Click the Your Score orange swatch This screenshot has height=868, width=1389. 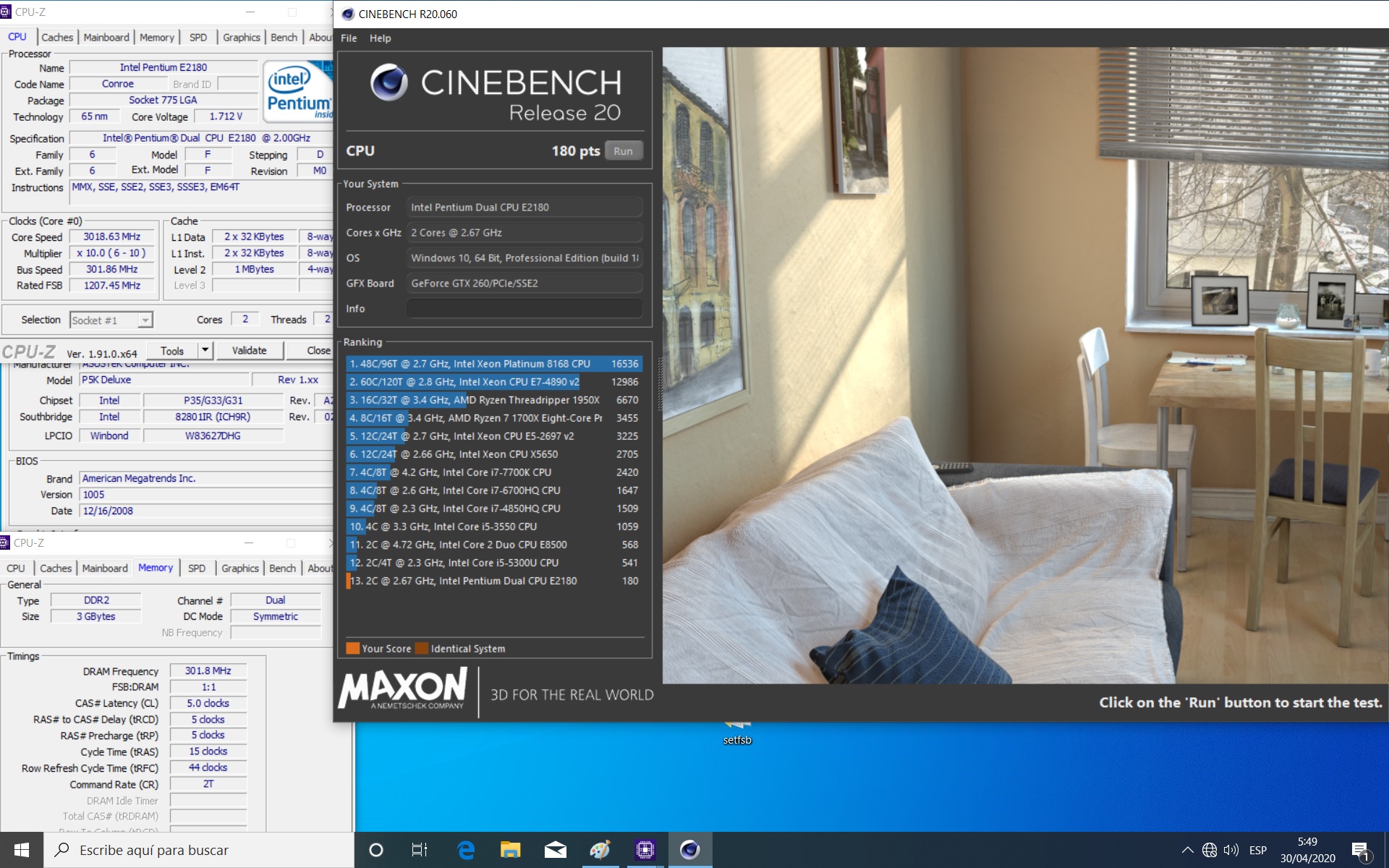tap(352, 649)
